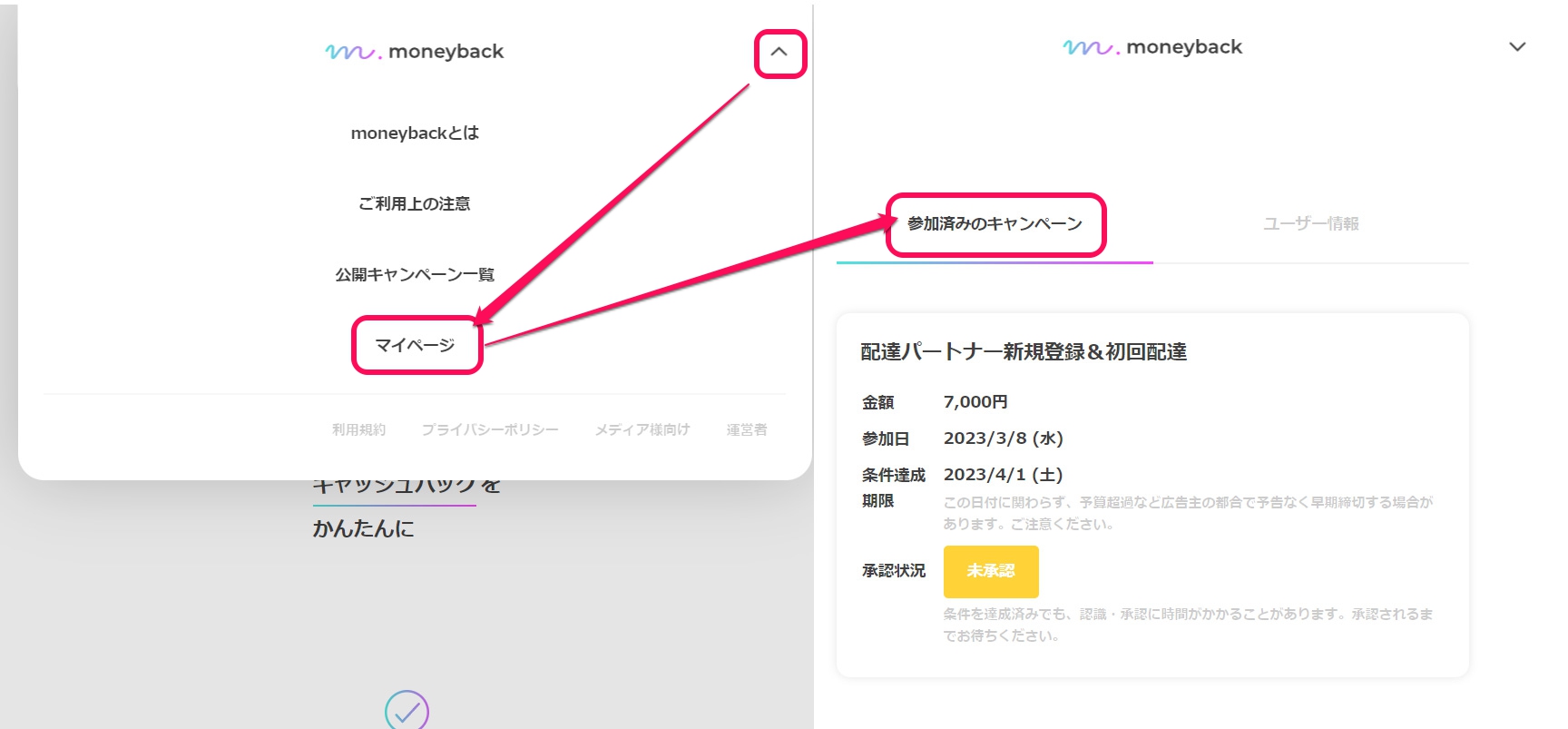Screen dimensions: 1568x729
Task: Click the '未承認' status badge
Action: [x=991, y=571]
